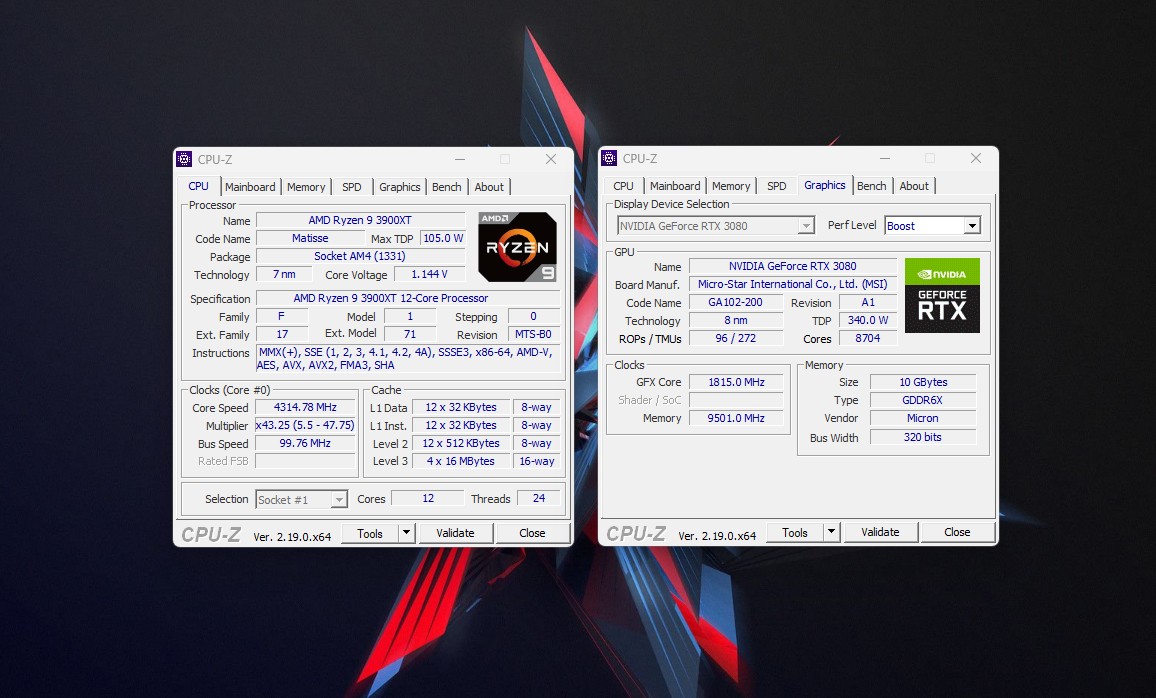1156x698 pixels.
Task: Minimize the right CPU-Z window
Action: tap(885, 158)
